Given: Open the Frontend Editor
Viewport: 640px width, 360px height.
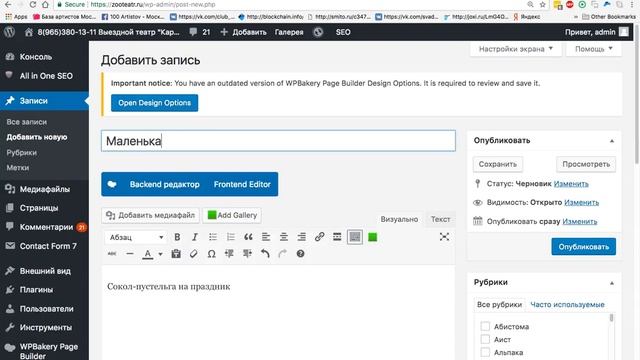Looking at the screenshot, I should click(x=242, y=184).
